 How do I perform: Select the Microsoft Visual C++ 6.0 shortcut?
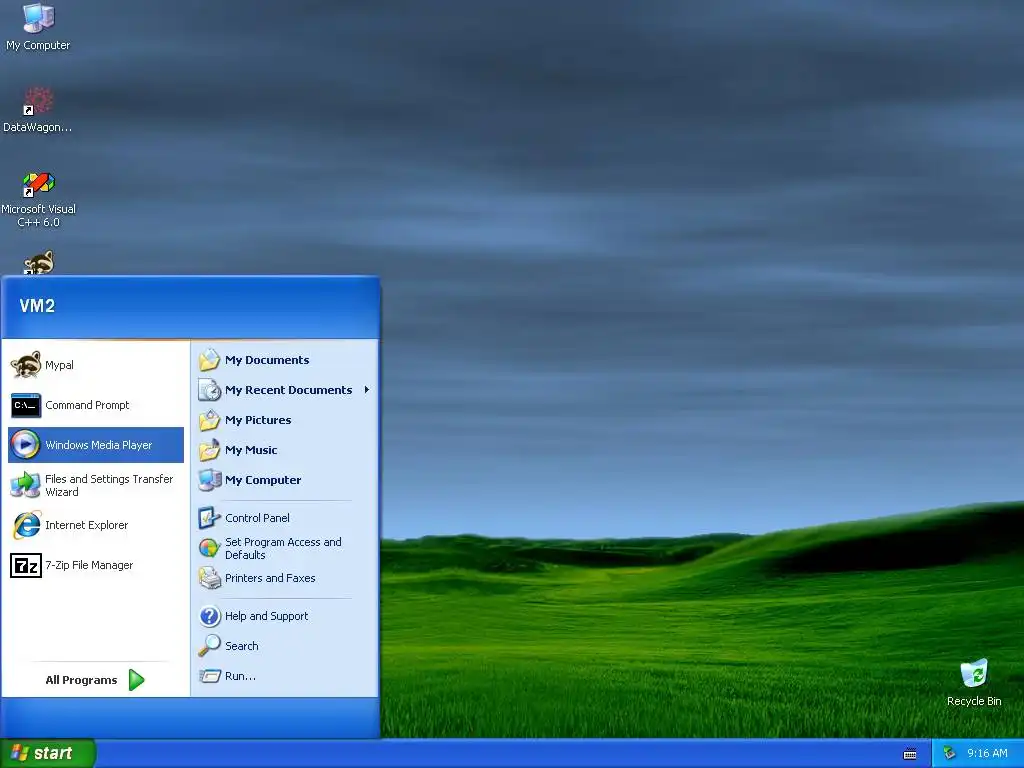coord(38,199)
